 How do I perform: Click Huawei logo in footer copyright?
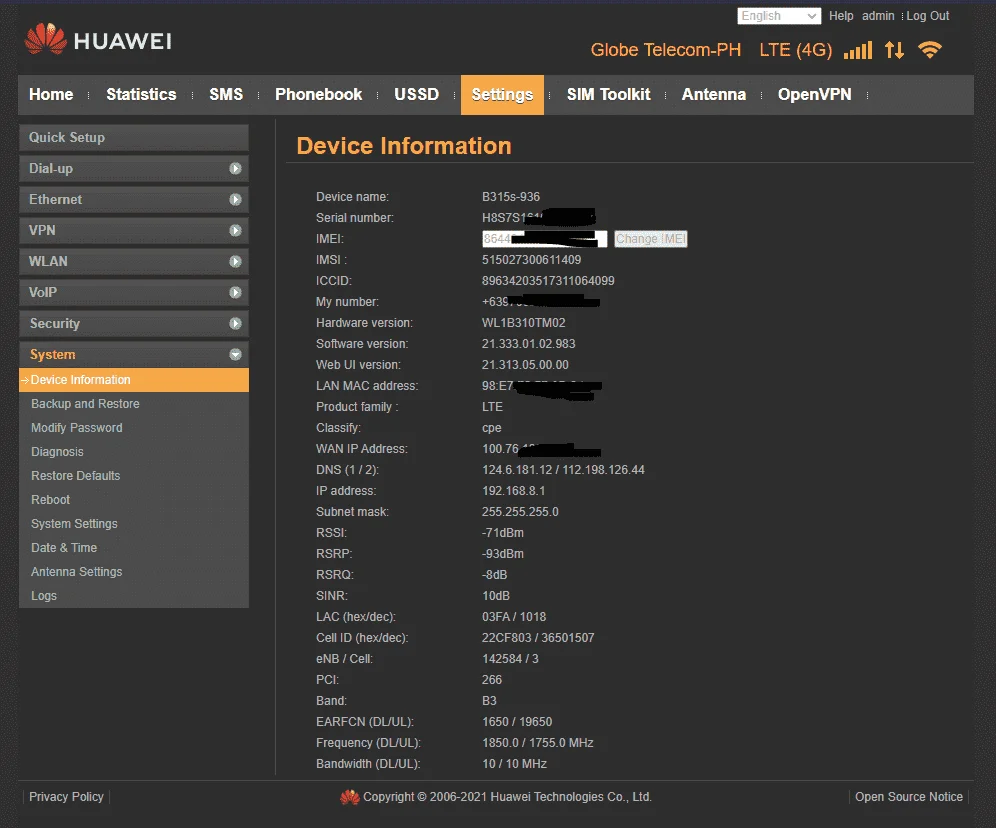point(349,797)
